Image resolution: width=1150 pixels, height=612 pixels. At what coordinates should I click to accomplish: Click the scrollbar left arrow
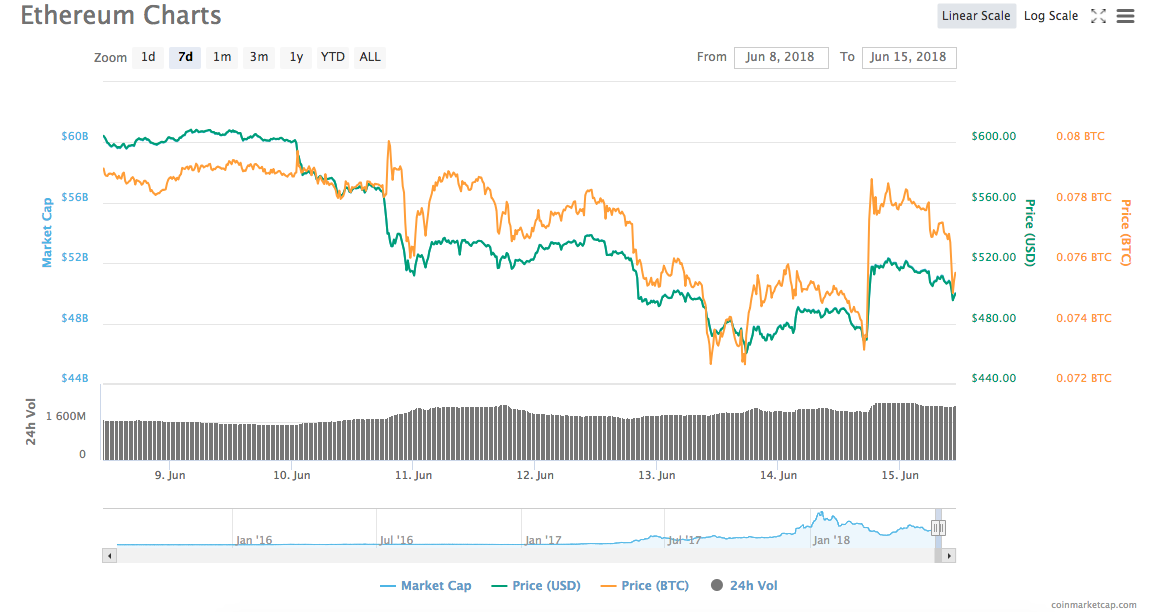coord(109,554)
